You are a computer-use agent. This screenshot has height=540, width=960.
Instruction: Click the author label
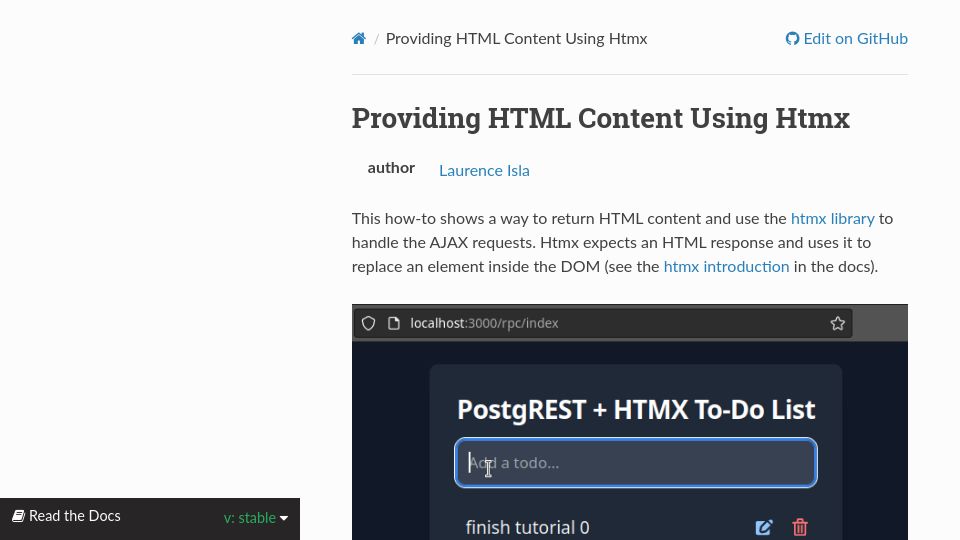click(391, 168)
